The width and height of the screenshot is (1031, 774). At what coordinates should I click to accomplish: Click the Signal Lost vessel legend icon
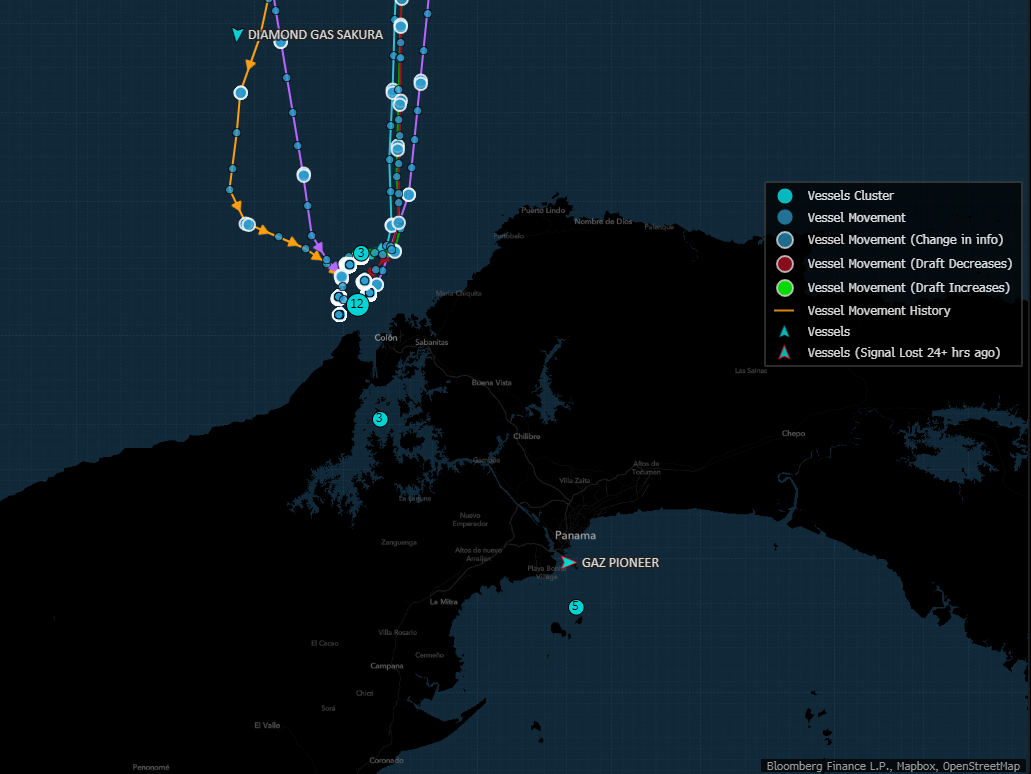784,352
